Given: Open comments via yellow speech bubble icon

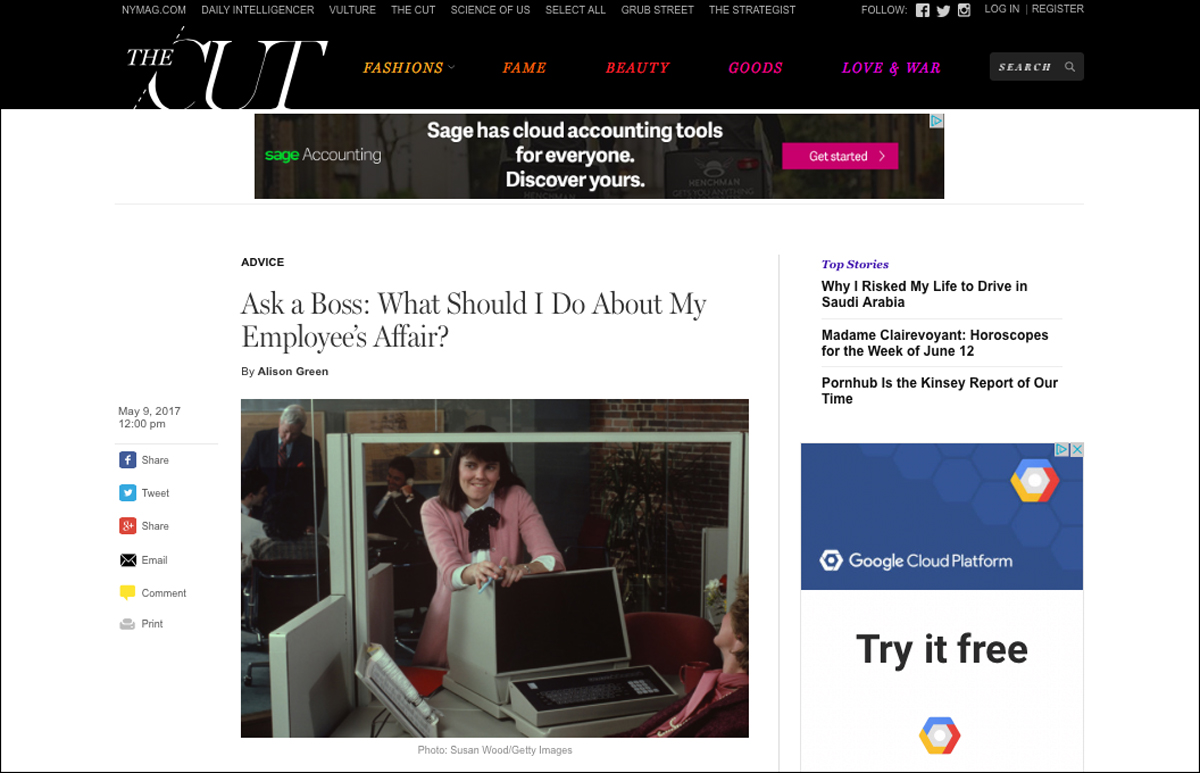Looking at the screenshot, I should pyautogui.click(x=128, y=593).
